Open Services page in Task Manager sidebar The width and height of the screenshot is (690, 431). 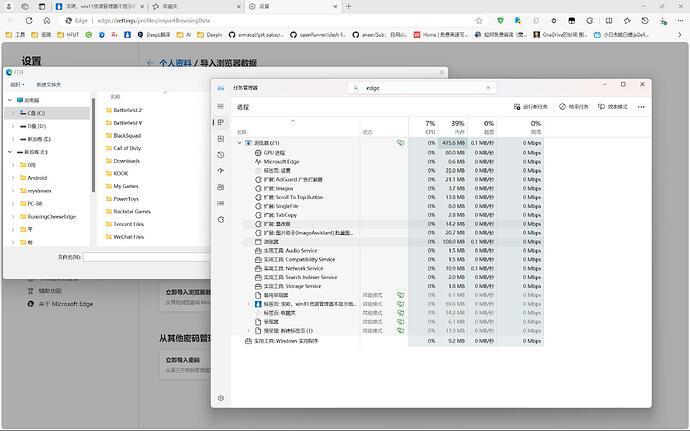click(220, 218)
